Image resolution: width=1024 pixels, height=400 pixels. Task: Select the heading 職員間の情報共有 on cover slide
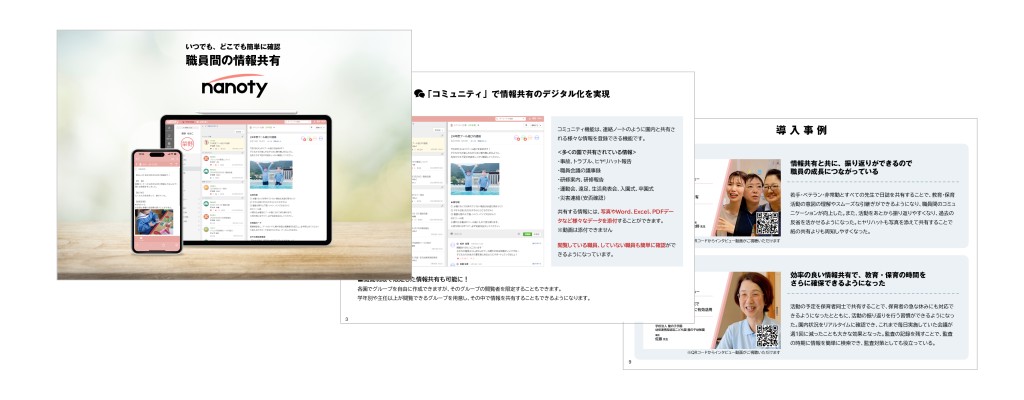(233, 61)
